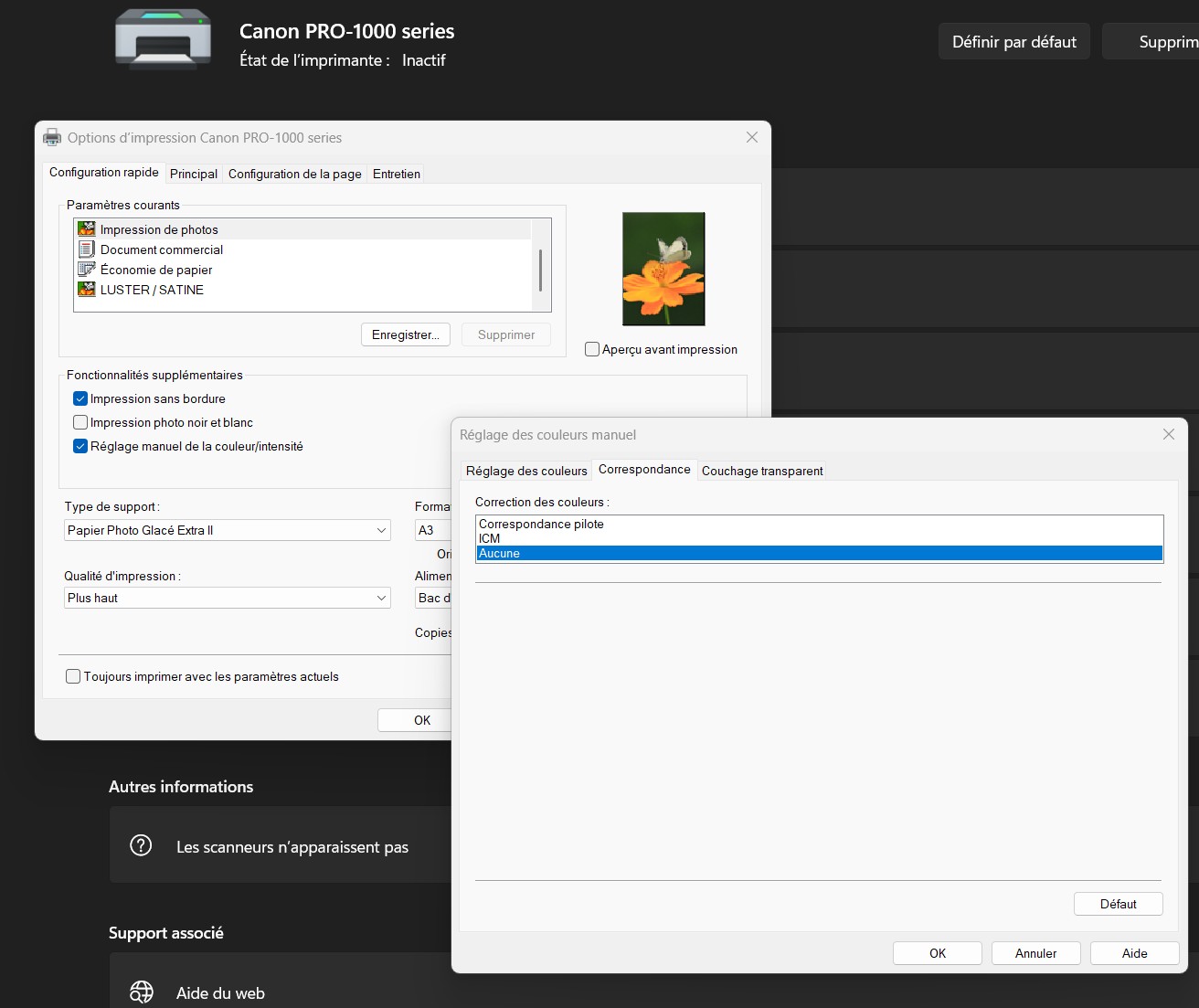The width and height of the screenshot is (1199, 1008).
Task: Click the Canon PRO-1000 printer icon
Action: (x=164, y=39)
